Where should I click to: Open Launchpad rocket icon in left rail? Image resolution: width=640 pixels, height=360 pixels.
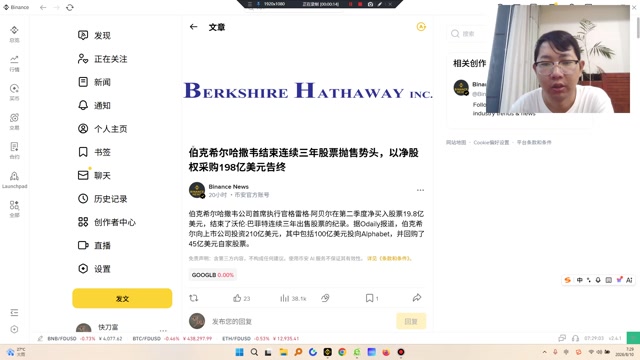click(x=14, y=176)
